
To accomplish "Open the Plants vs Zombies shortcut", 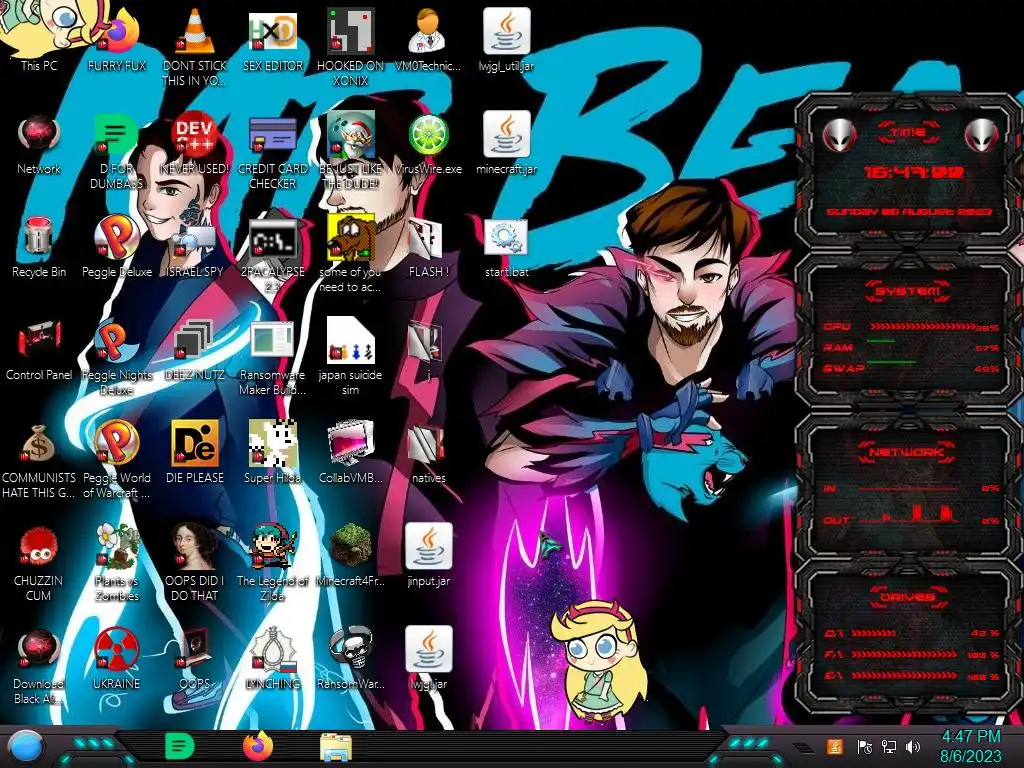I will [117, 546].
